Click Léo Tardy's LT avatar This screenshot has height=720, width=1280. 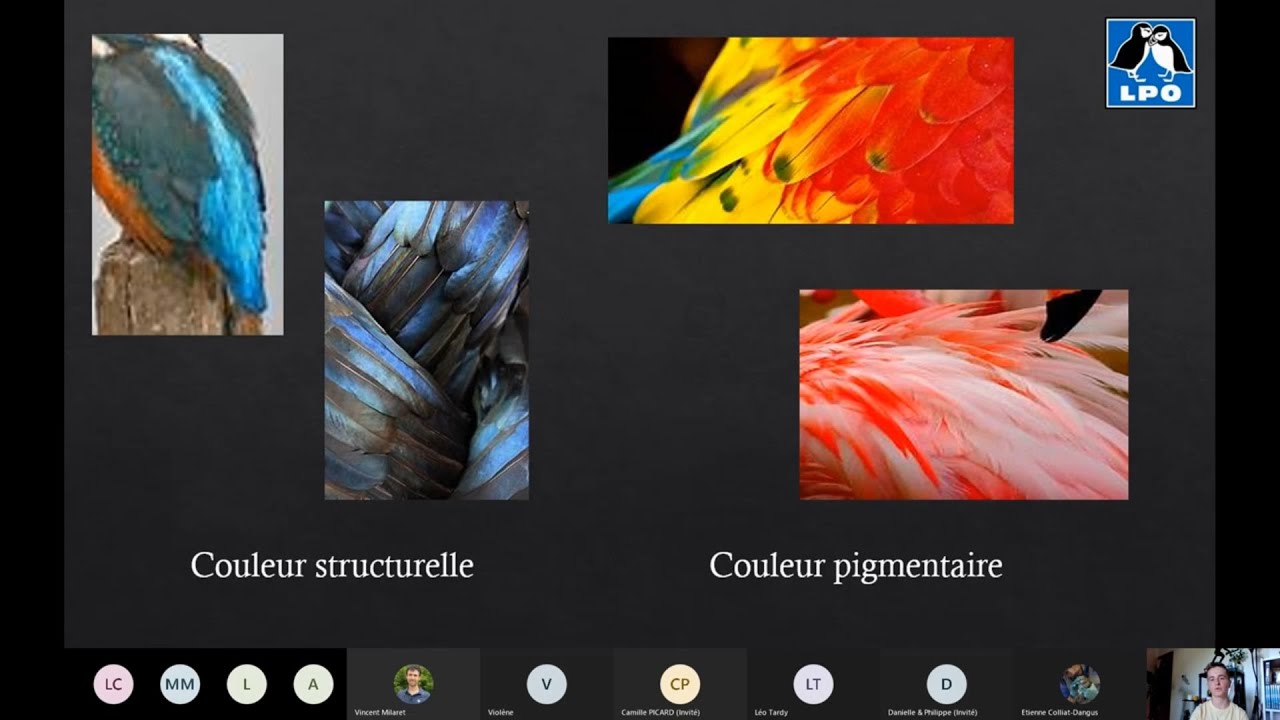pos(813,684)
